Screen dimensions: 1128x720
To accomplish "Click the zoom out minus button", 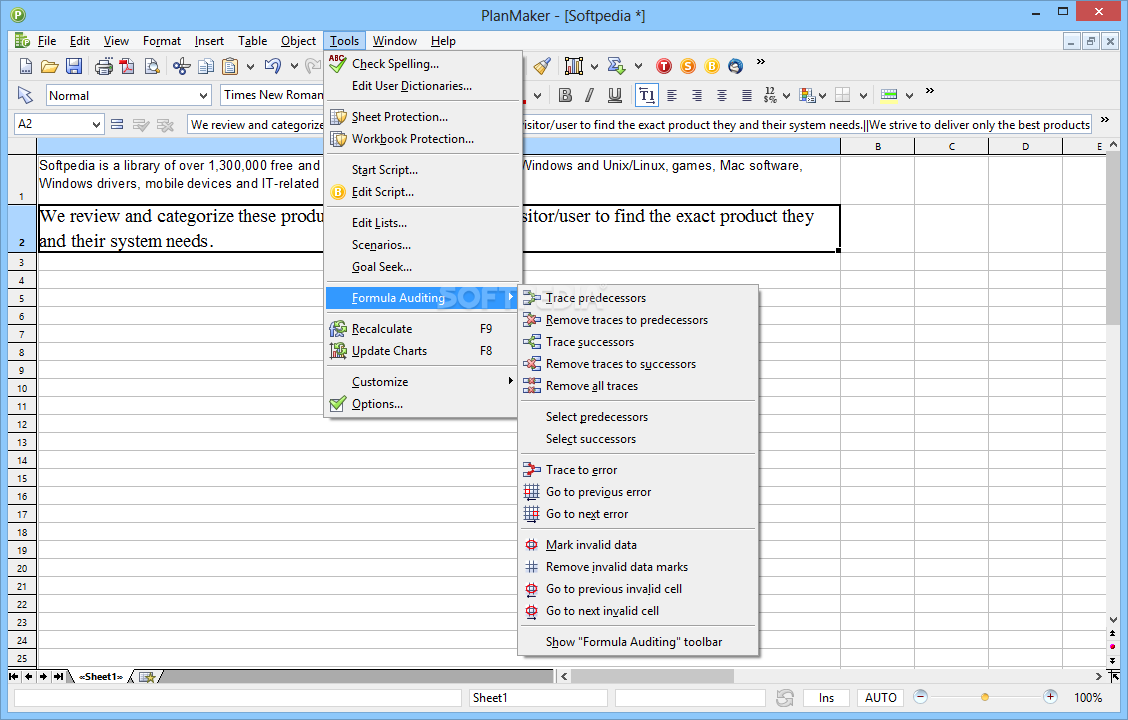I will pos(920,696).
